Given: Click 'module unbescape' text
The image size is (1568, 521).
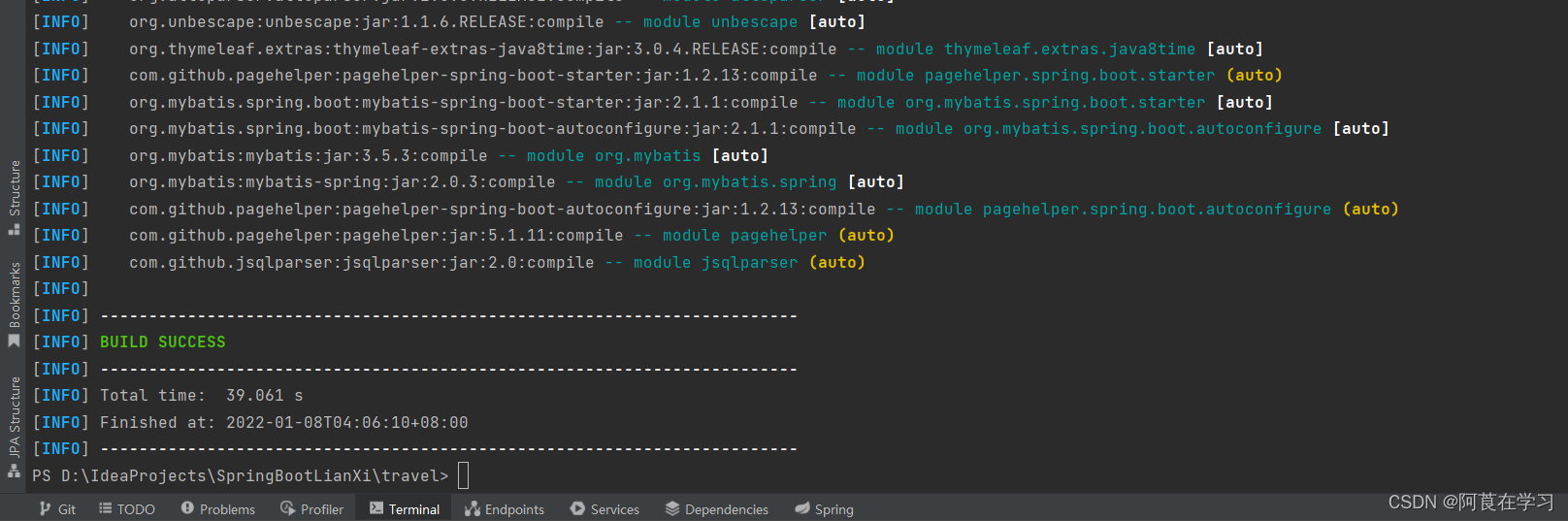Looking at the screenshot, I should [721, 21].
